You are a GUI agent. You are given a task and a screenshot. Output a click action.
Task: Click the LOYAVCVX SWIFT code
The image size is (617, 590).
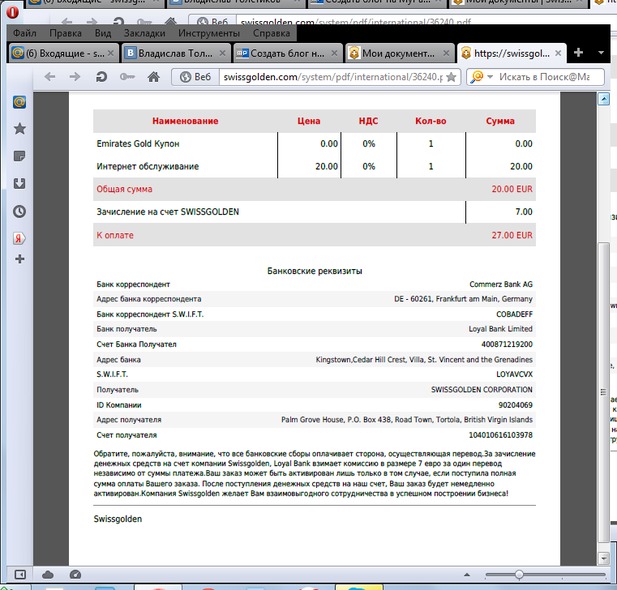[x=514, y=374]
